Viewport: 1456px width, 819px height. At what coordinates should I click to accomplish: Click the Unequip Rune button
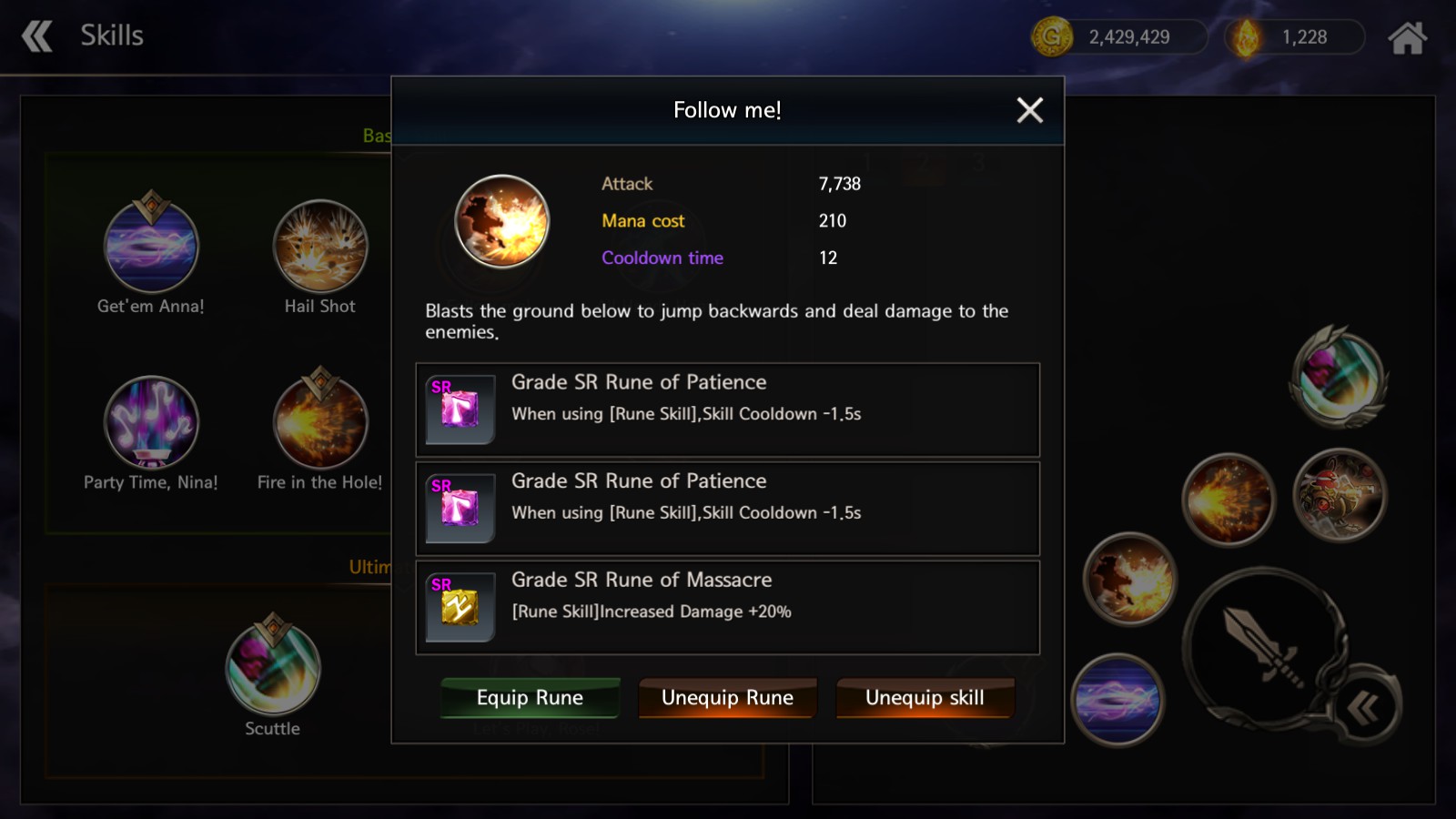728,697
